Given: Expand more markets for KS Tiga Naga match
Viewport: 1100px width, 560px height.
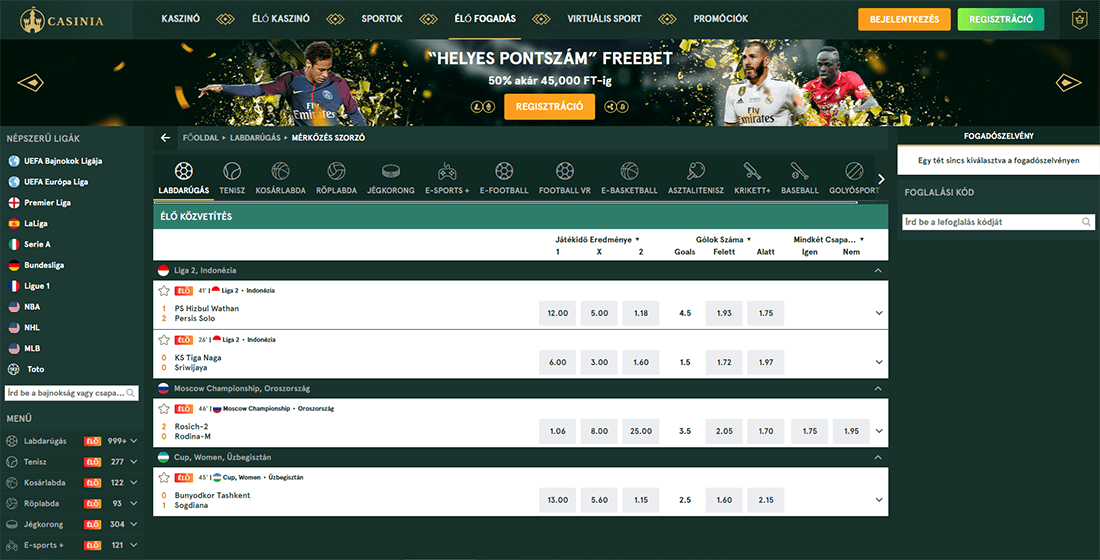Looking at the screenshot, I should (878, 364).
